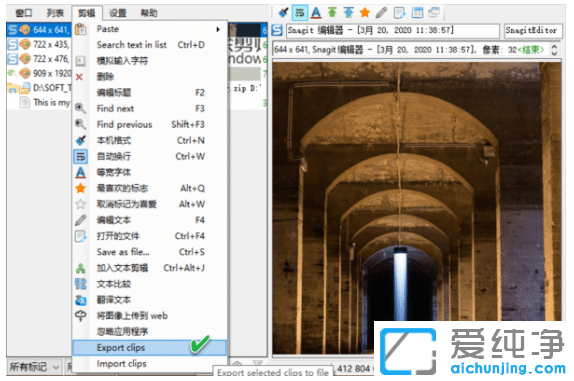This screenshot has height=381, width=574.
Task: Select the 722 x 476 clip row
Action: [x=39, y=59]
